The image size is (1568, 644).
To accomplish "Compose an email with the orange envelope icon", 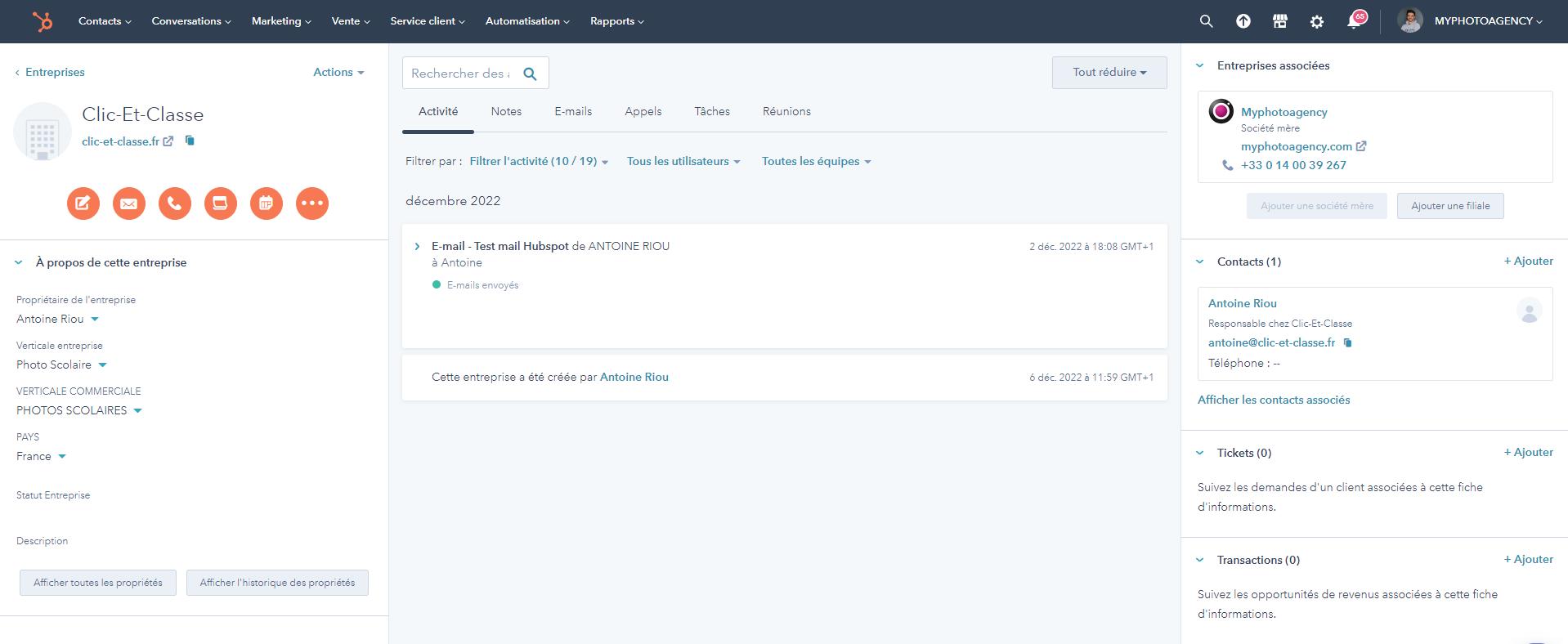I will click(129, 203).
